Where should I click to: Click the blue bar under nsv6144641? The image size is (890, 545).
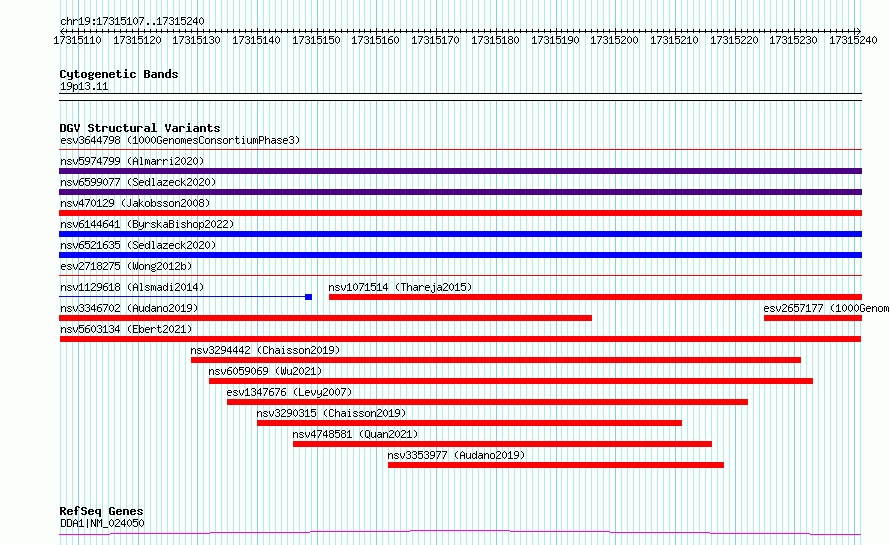pyautogui.click(x=460, y=234)
